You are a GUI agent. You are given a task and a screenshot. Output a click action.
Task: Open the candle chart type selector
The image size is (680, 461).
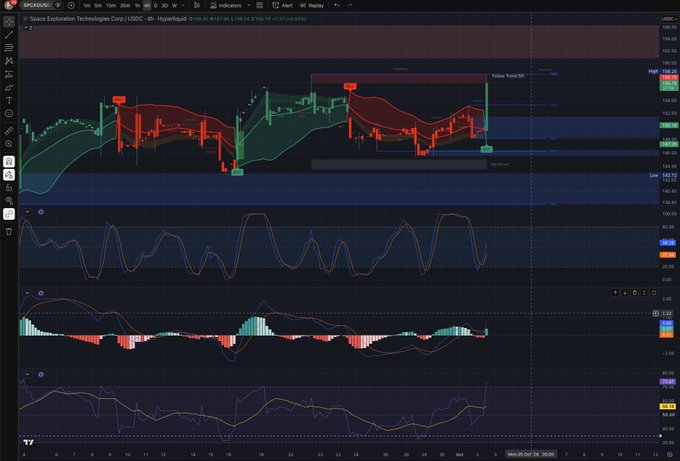(197, 6)
